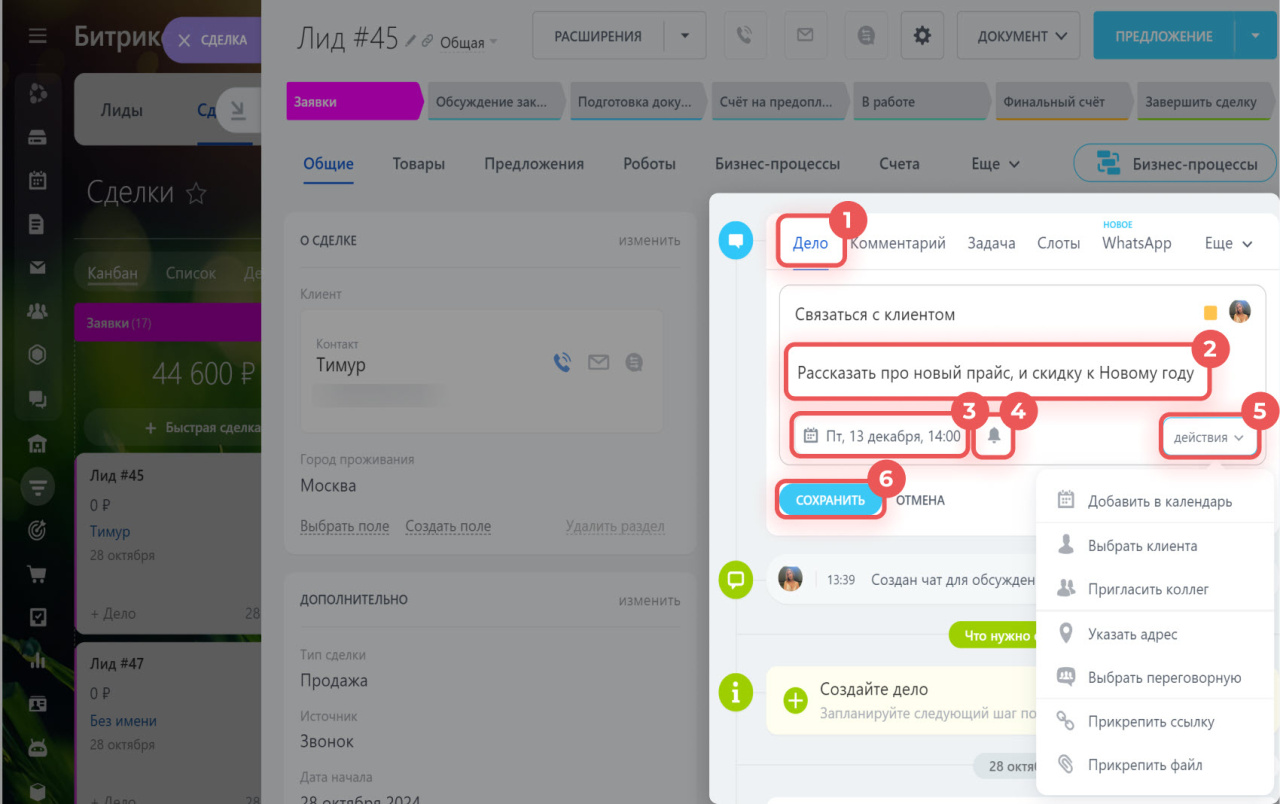The image size is (1280, 804).
Task: Switch to the Товары tab
Action: tap(419, 164)
